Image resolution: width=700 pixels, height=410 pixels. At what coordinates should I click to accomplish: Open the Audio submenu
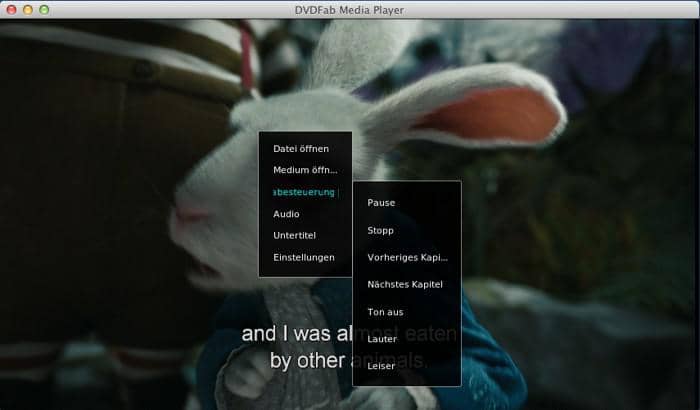click(287, 214)
